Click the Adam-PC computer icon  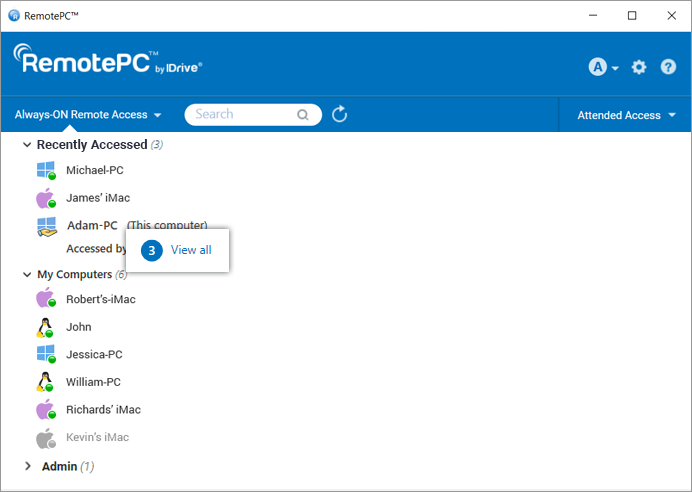(47, 227)
